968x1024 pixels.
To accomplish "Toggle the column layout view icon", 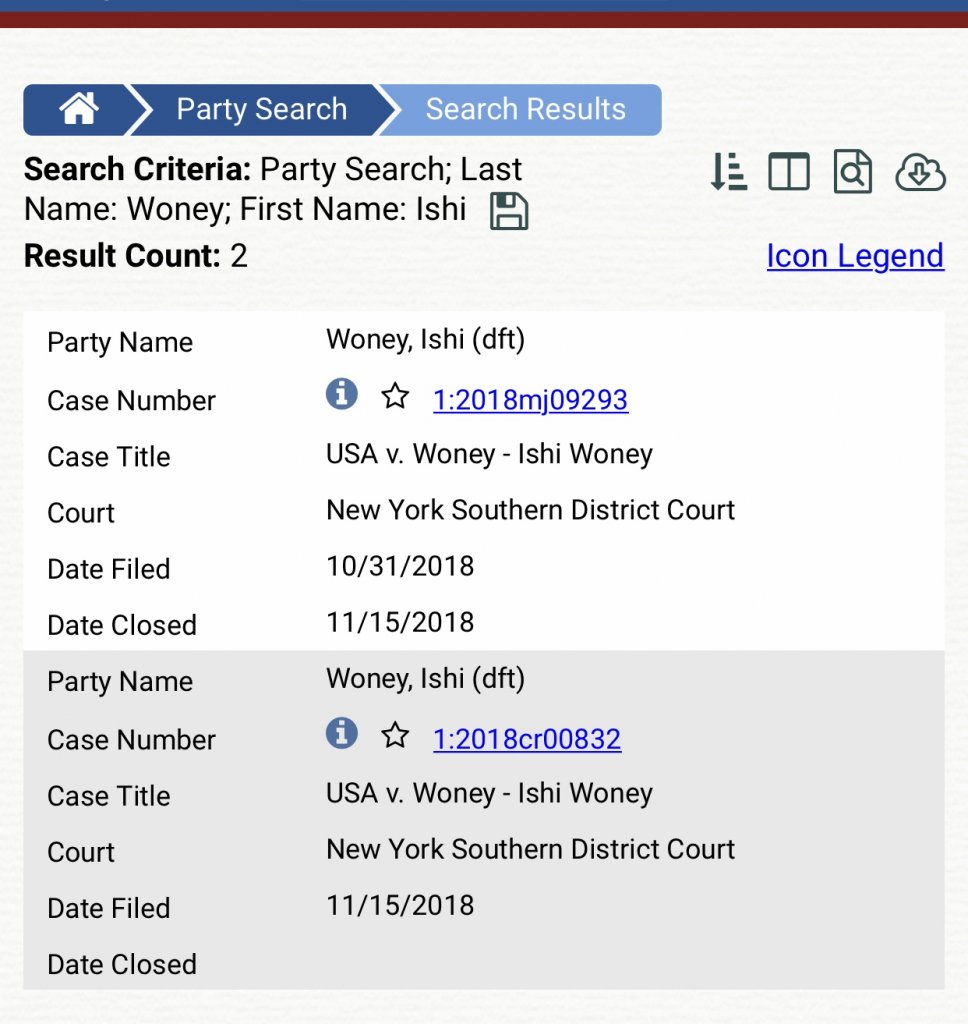I will coord(789,173).
